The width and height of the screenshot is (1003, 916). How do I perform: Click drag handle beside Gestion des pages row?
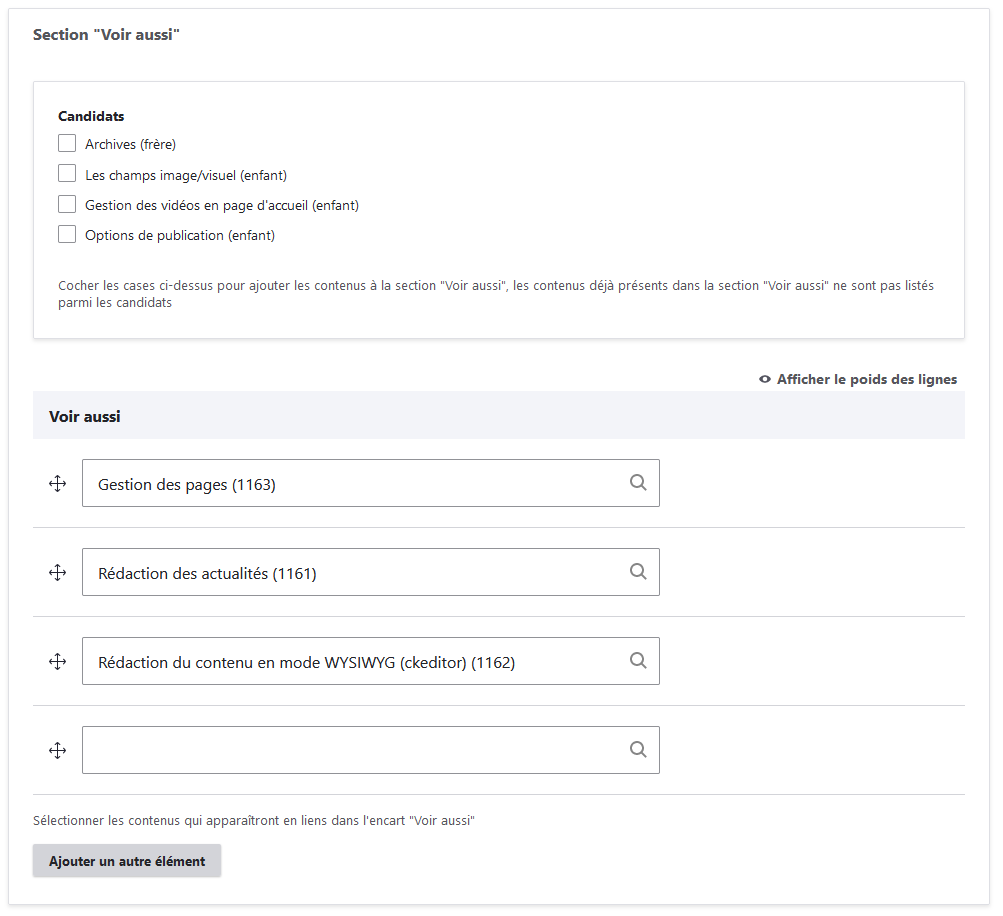click(57, 484)
